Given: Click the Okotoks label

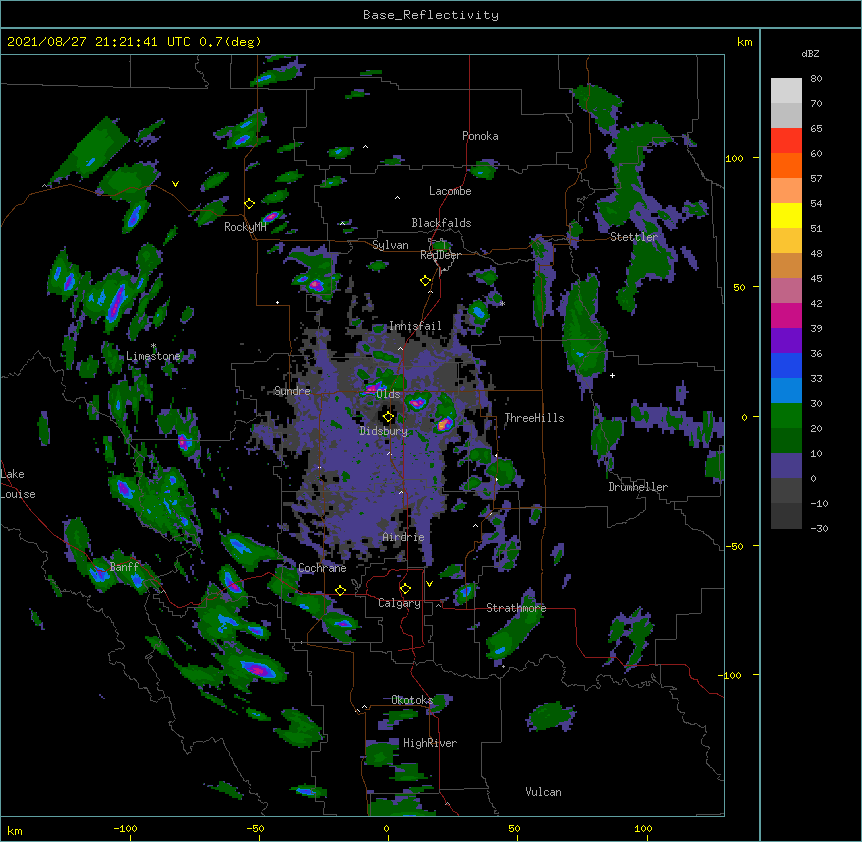Looking at the screenshot, I should tap(412, 700).
